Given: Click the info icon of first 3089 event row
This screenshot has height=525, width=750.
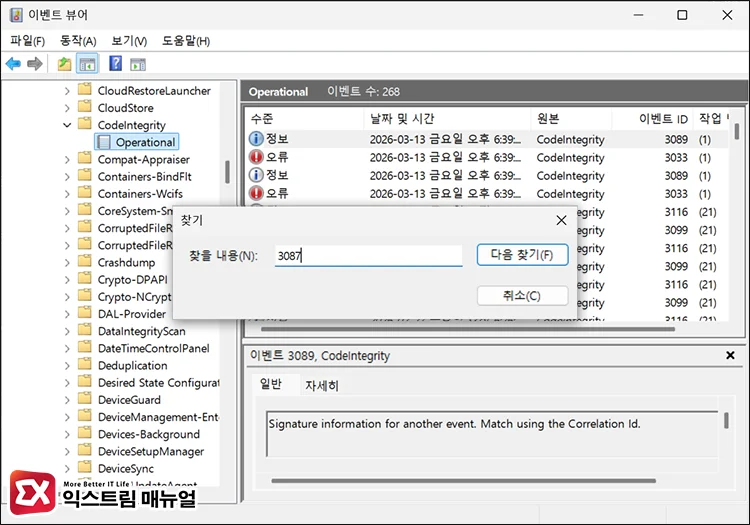Looking at the screenshot, I should pos(256,139).
